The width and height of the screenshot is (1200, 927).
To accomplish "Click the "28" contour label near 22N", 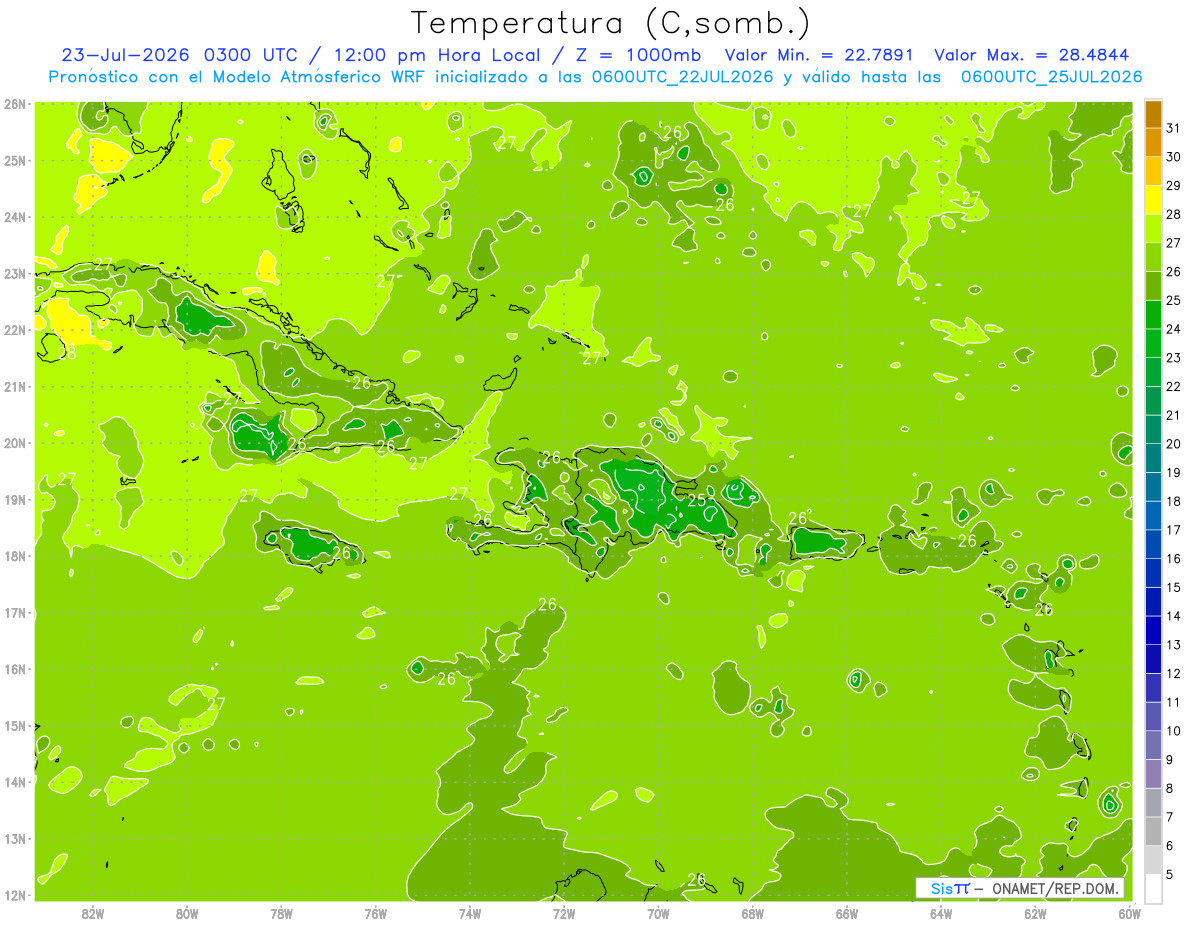I will (68, 353).
